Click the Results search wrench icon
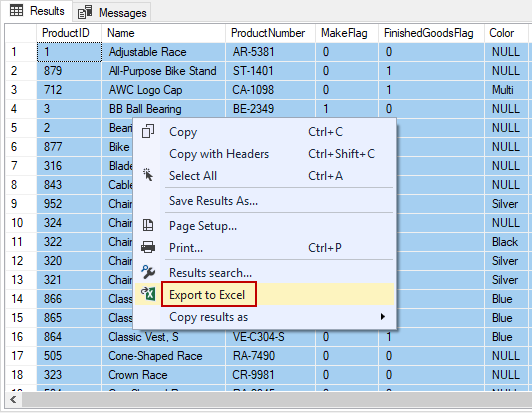This screenshot has height=413, width=532. pyautogui.click(x=148, y=272)
